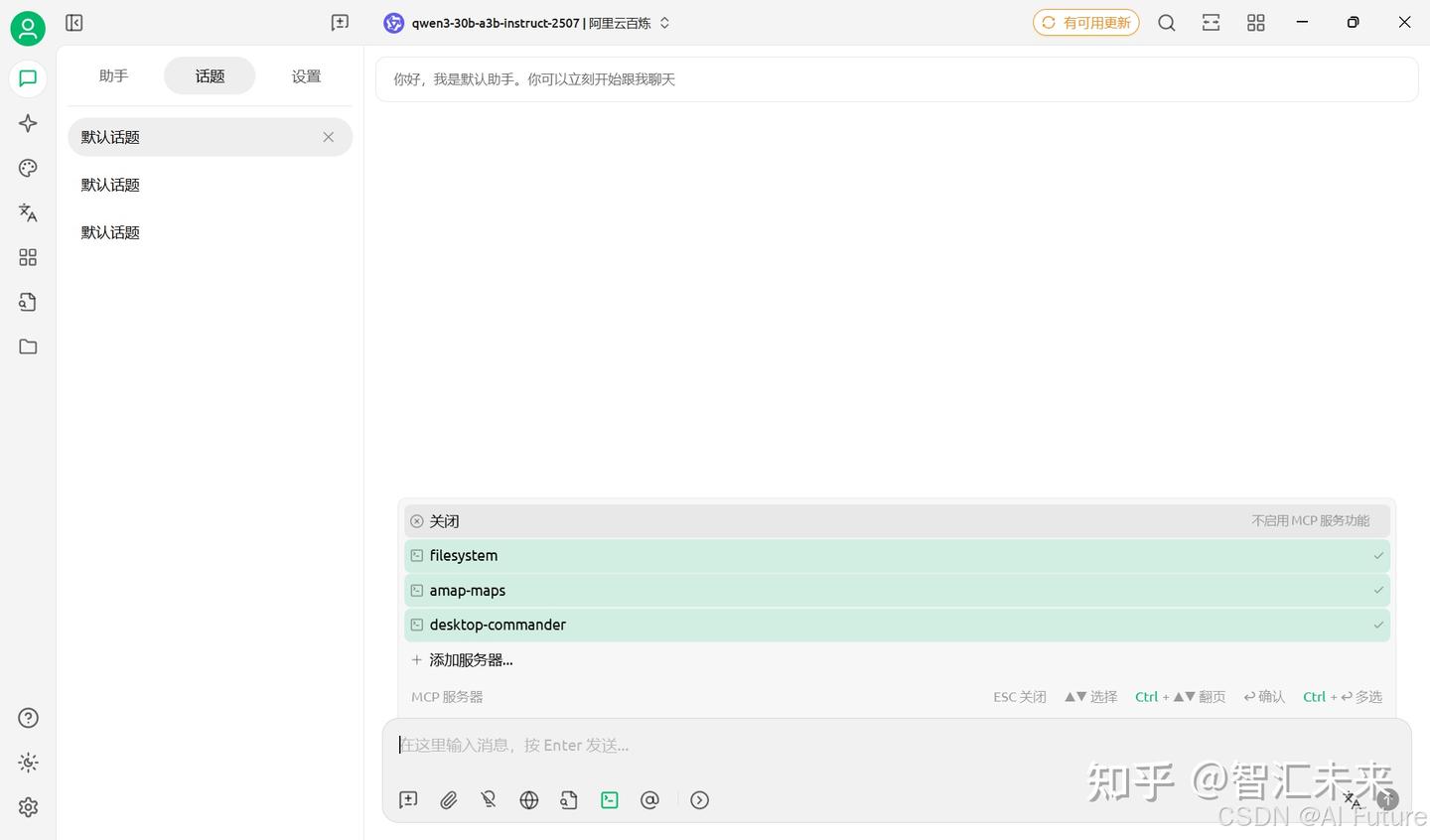The image size is (1430, 840).
Task: Open quick phrases arrow icon in input toolbar
Action: click(700, 800)
